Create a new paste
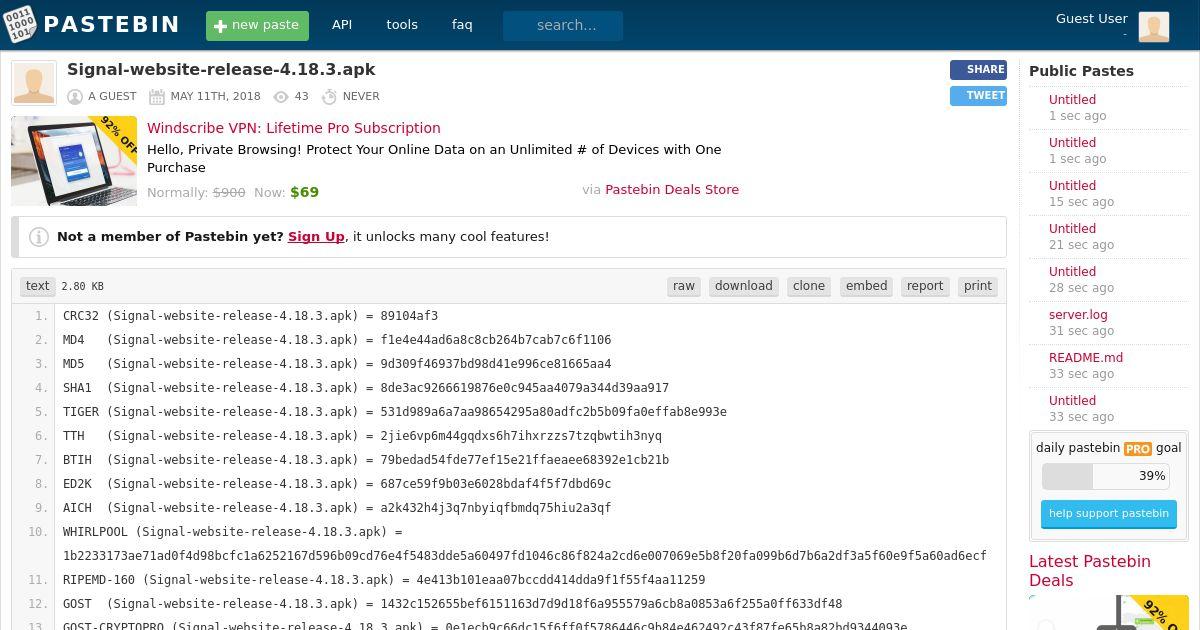The width and height of the screenshot is (1200, 630). (257, 26)
